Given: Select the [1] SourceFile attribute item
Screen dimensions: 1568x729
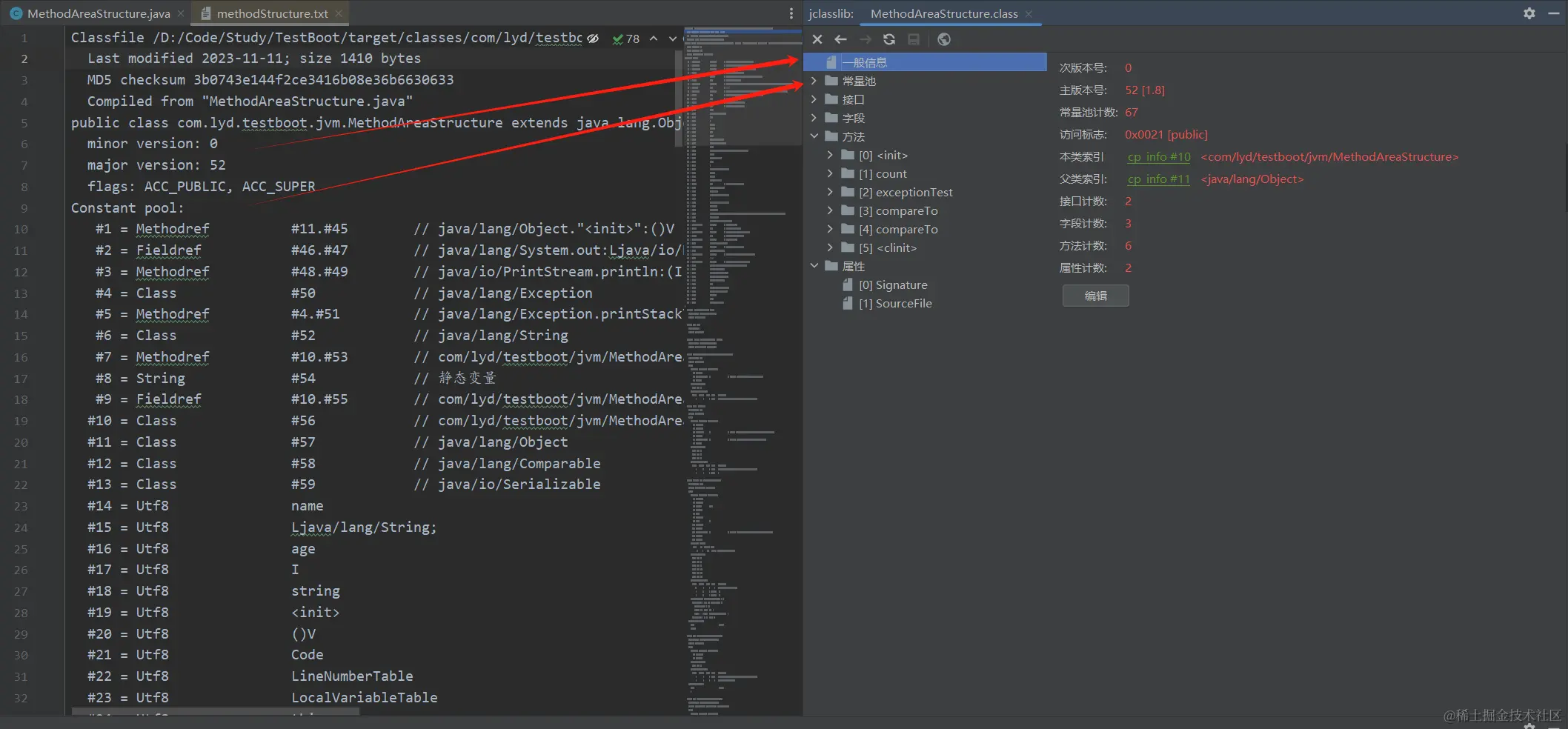Looking at the screenshot, I should tap(895, 303).
